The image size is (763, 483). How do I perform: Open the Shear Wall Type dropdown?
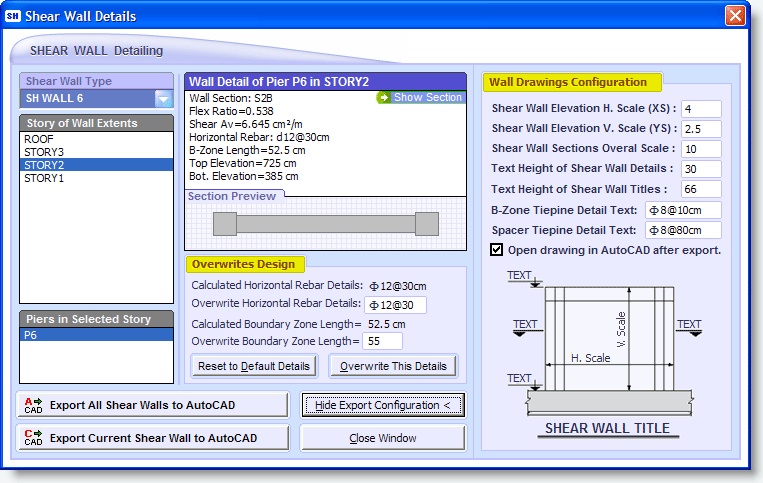[x=164, y=99]
